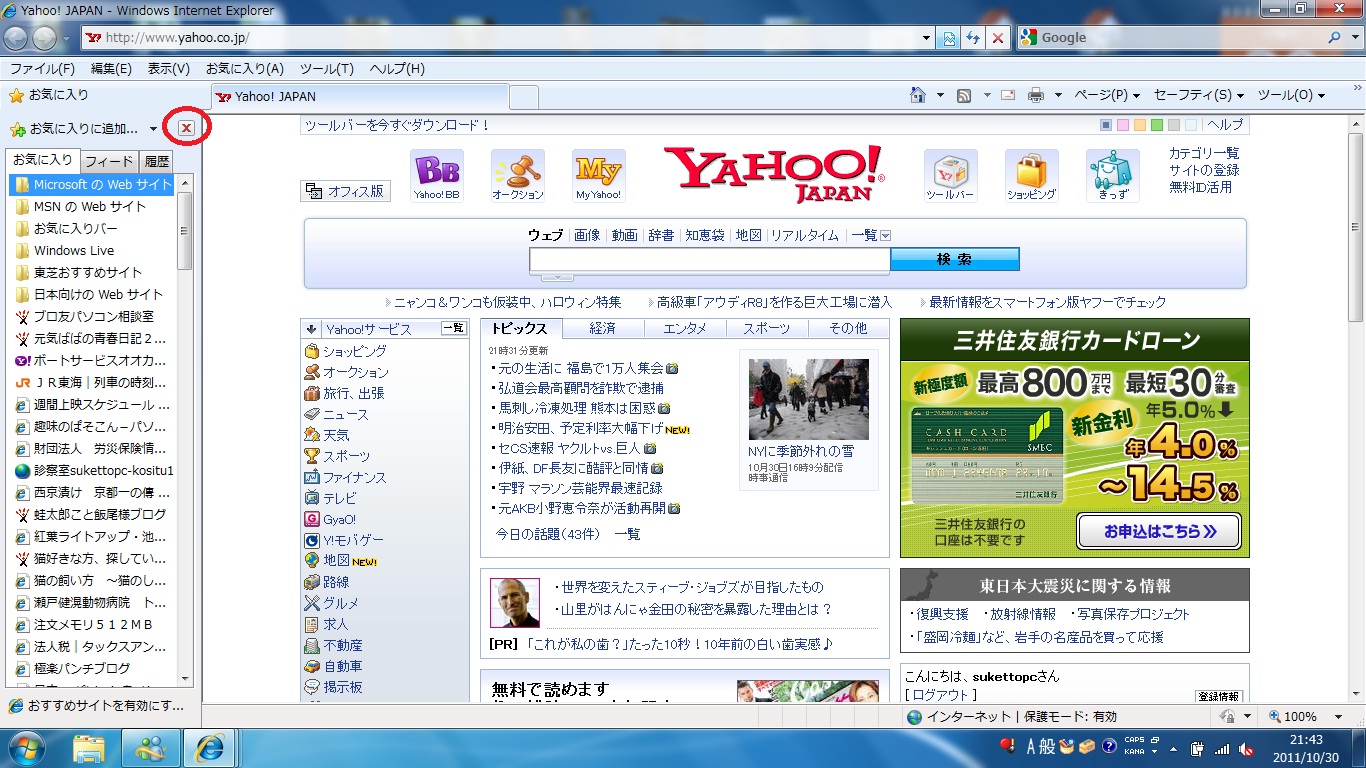Open the ファイル(F) menu
1366x768 pixels.
[42, 68]
